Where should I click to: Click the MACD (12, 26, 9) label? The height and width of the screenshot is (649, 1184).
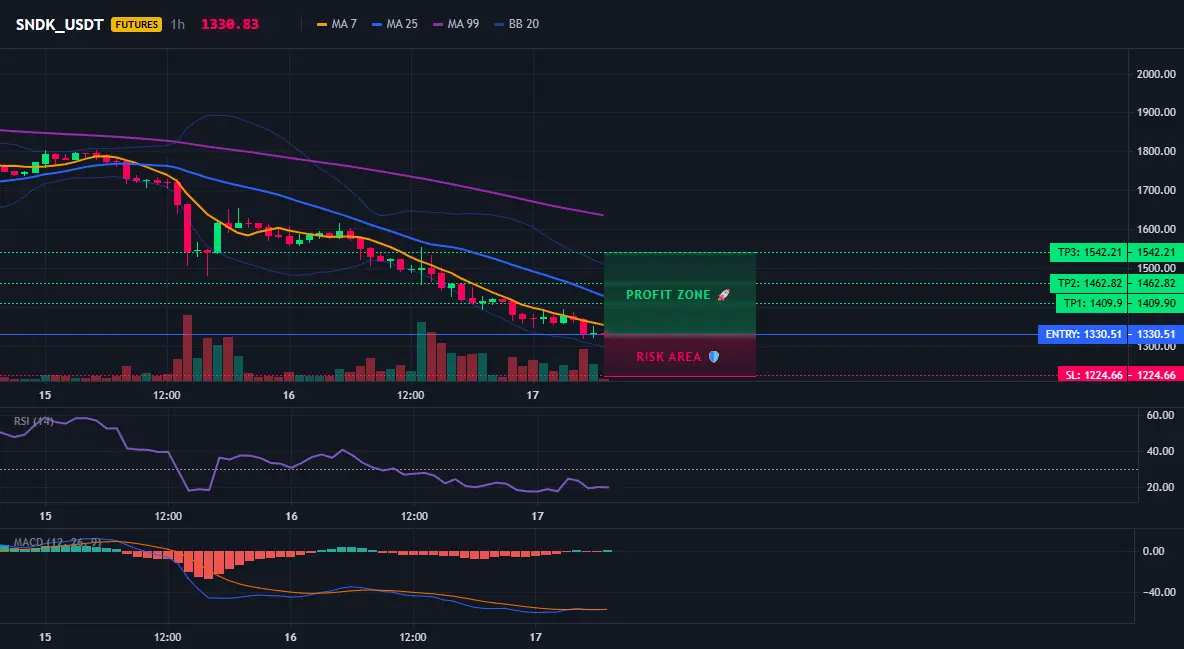[x=57, y=542]
